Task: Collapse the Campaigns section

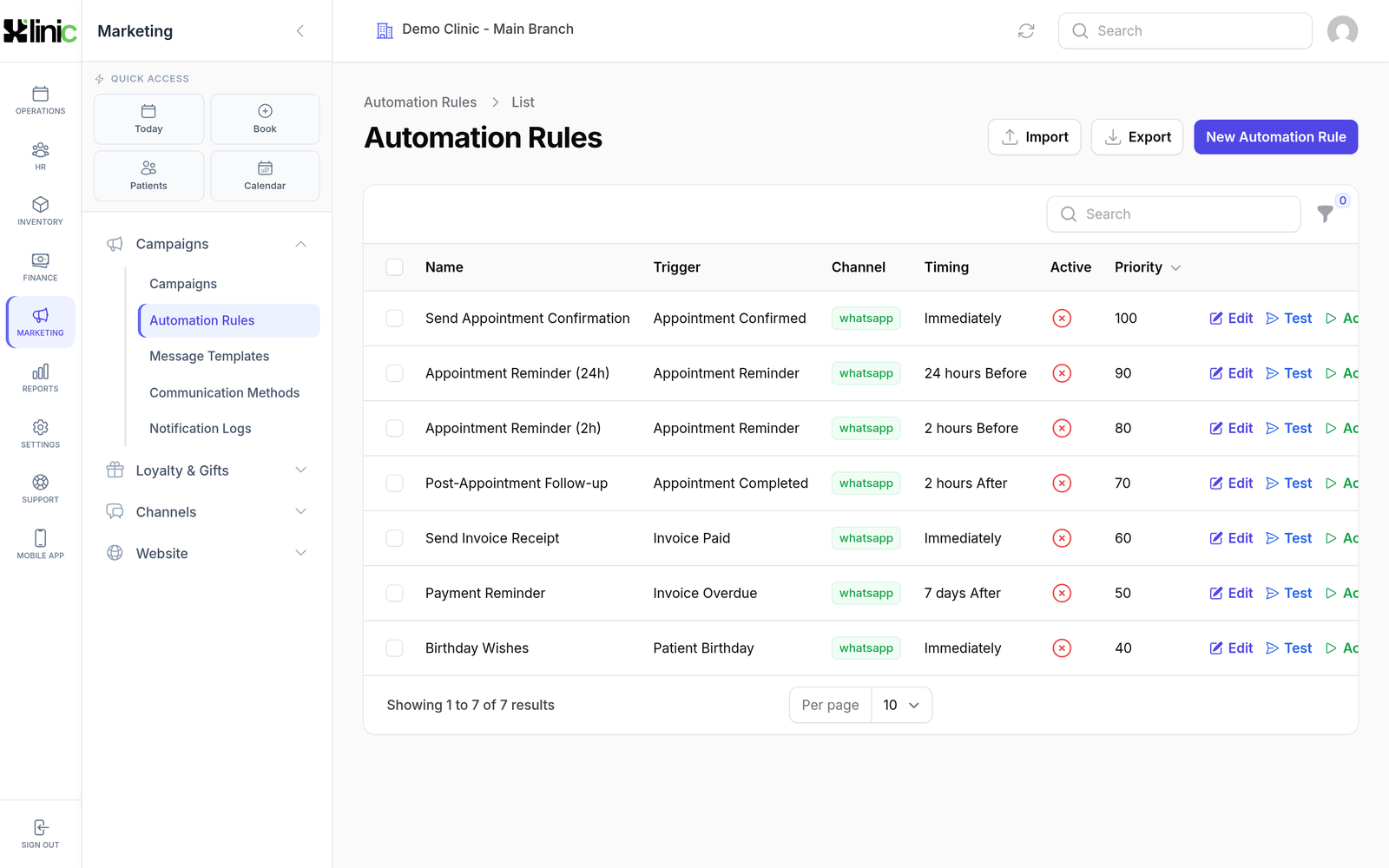Action: tap(207, 244)
